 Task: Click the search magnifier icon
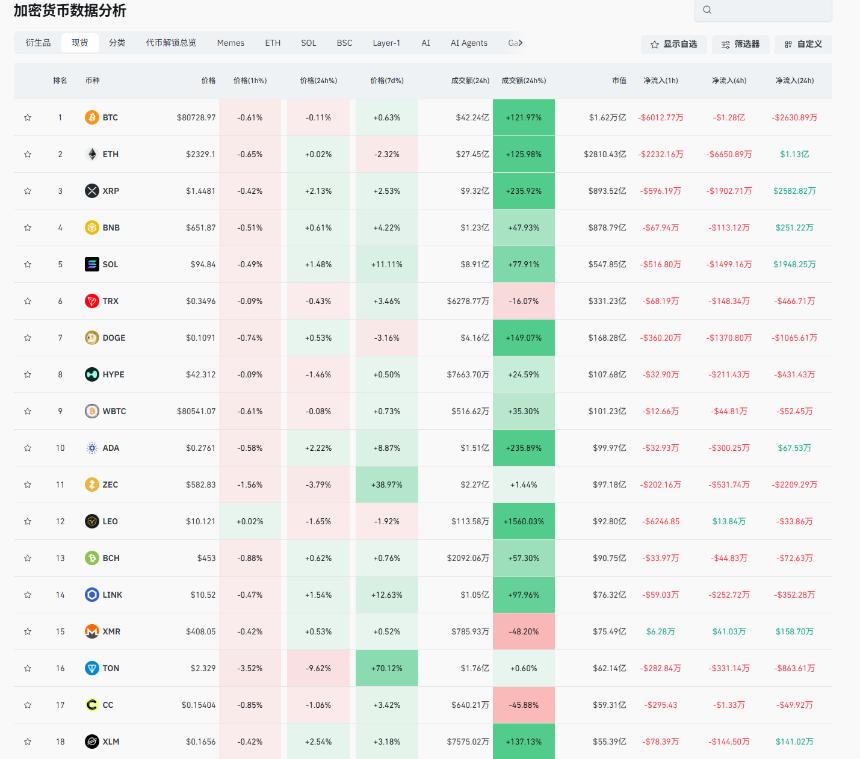[x=707, y=10]
